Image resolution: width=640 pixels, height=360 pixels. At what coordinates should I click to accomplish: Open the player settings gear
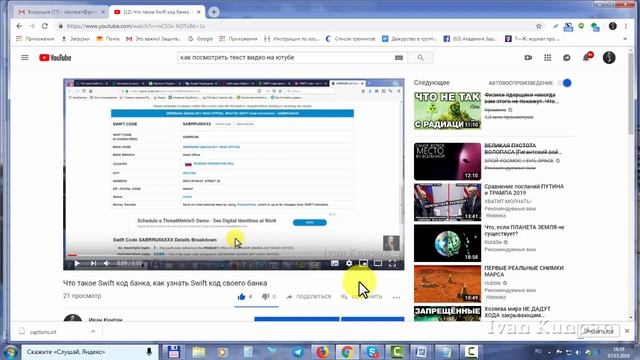349,263
